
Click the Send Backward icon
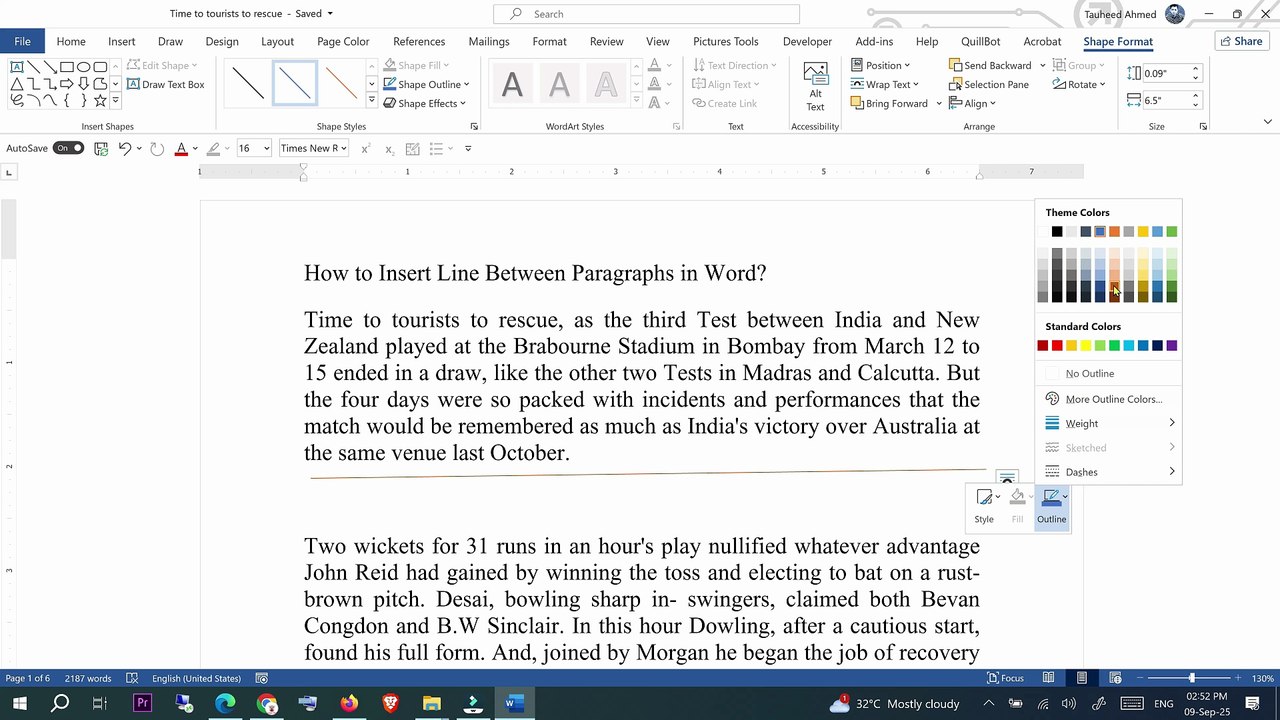click(955, 65)
